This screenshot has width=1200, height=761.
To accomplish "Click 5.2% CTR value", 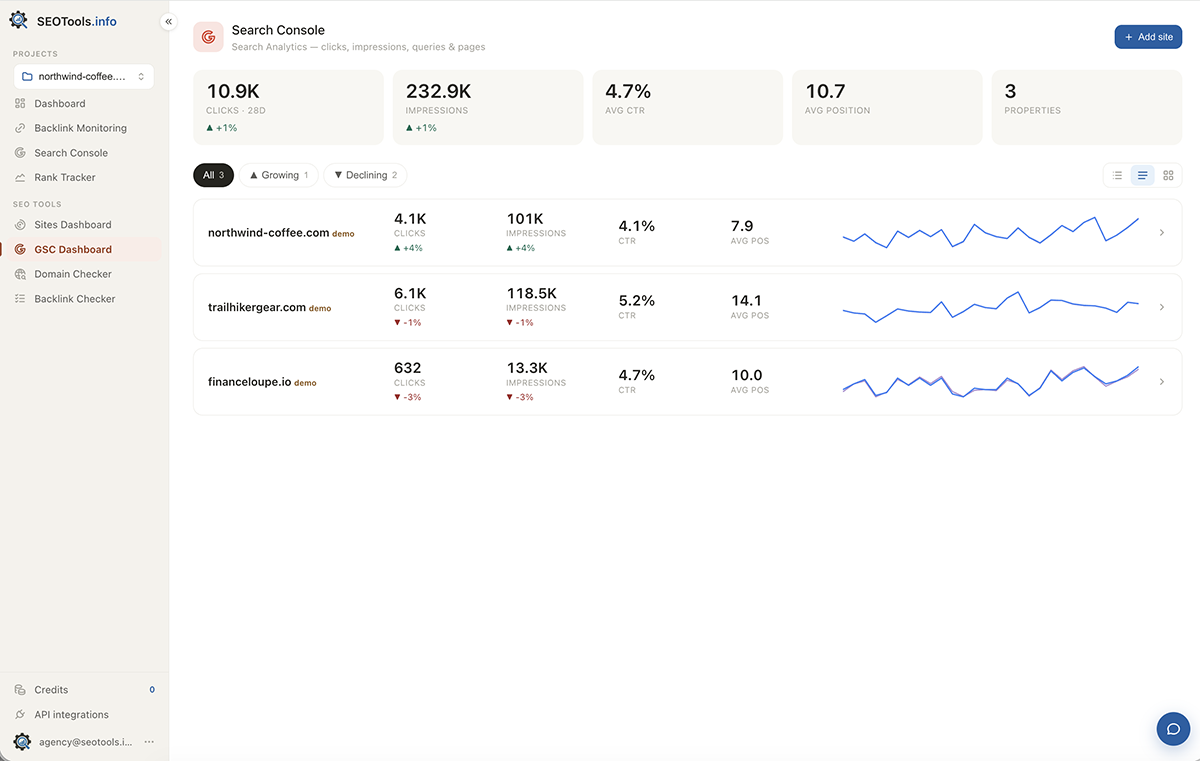I will pos(637,300).
